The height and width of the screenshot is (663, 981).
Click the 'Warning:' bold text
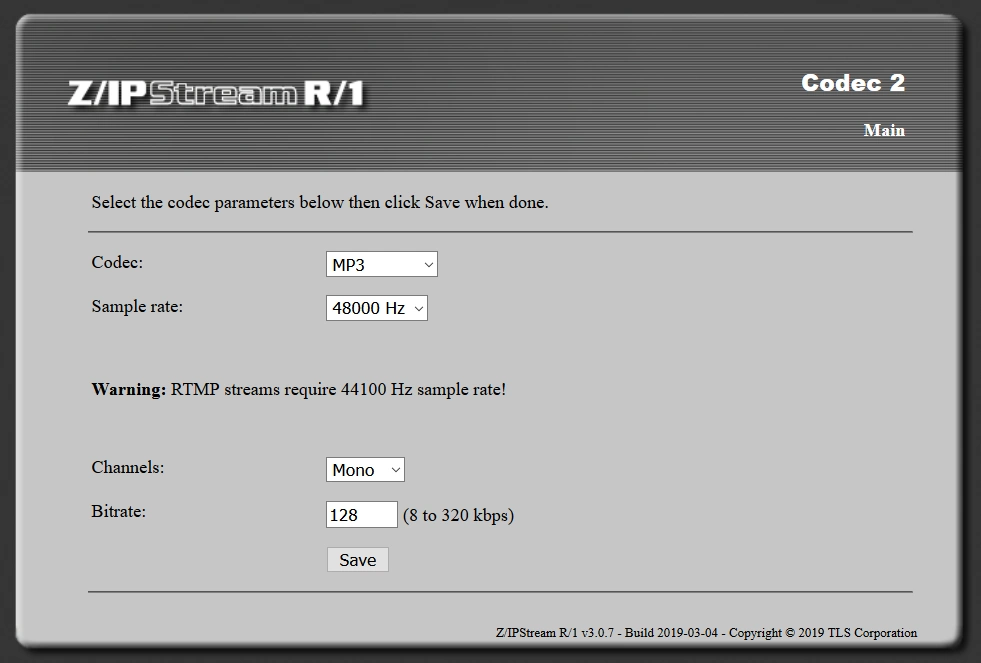point(129,389)
